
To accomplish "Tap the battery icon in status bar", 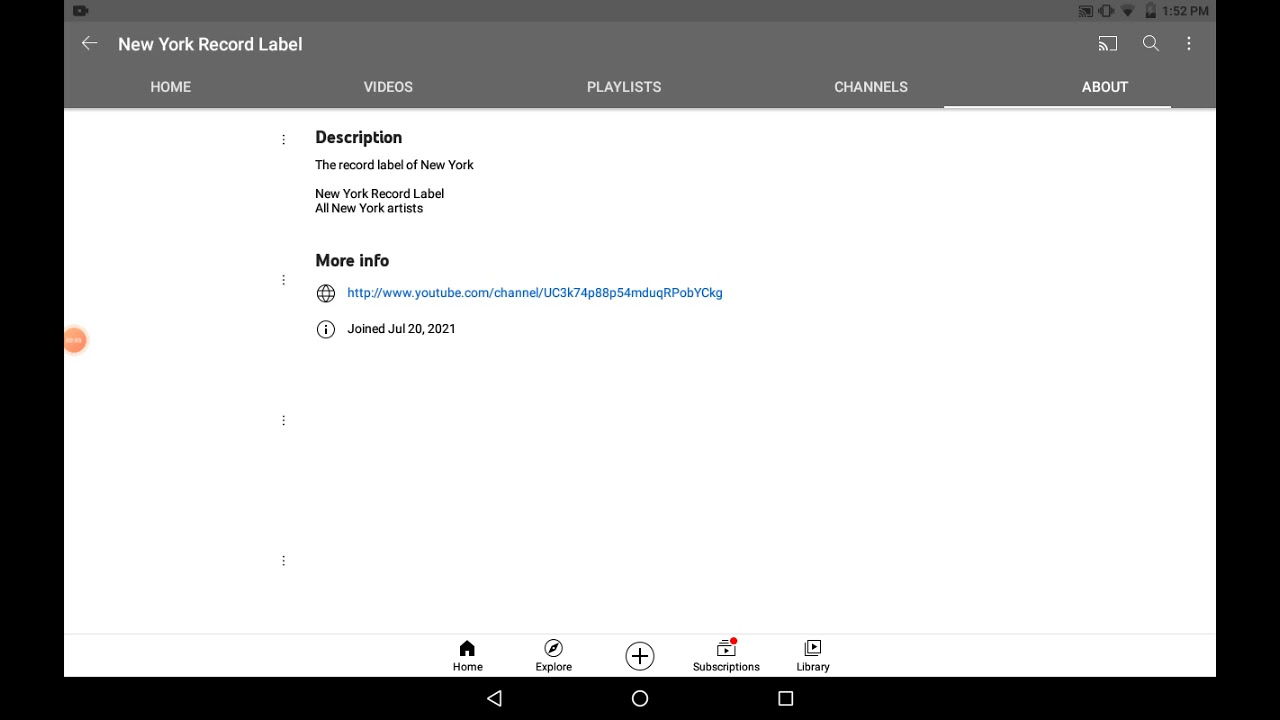I will click(1150, 11).
